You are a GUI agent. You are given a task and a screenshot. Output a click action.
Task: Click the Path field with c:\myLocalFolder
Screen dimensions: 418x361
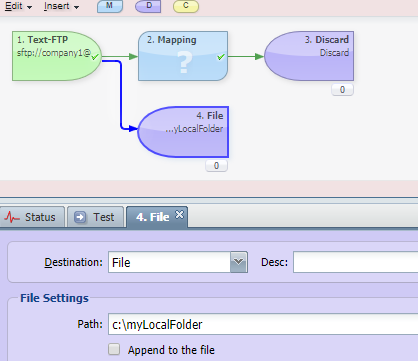pyautogui.click(x=263, y=324)
